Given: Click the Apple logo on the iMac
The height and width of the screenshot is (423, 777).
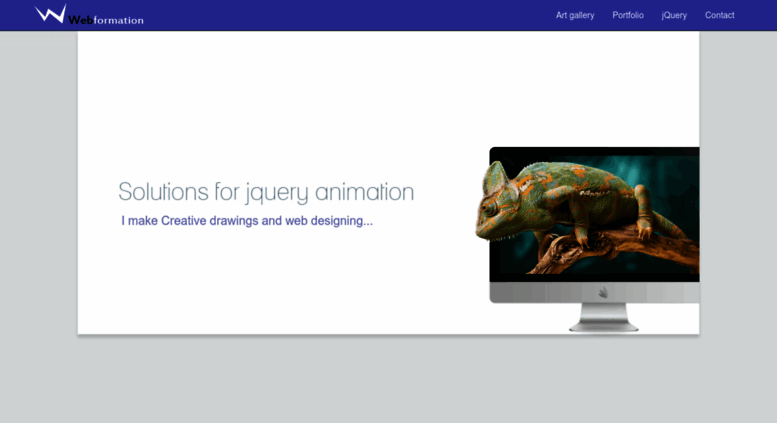Looking at the screenshot, I should pyautogui.click(x=603, y=293).
